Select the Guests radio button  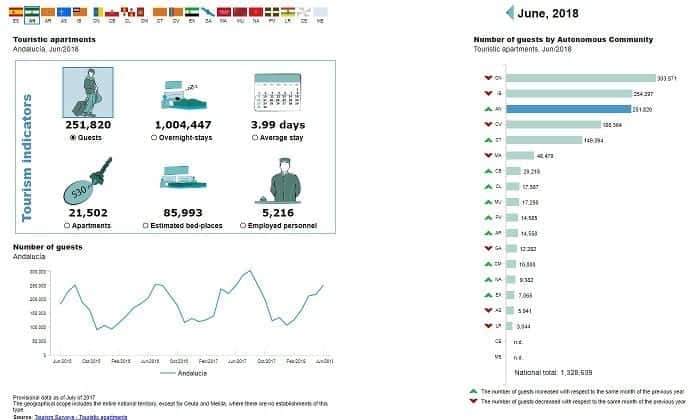[73, 137]
